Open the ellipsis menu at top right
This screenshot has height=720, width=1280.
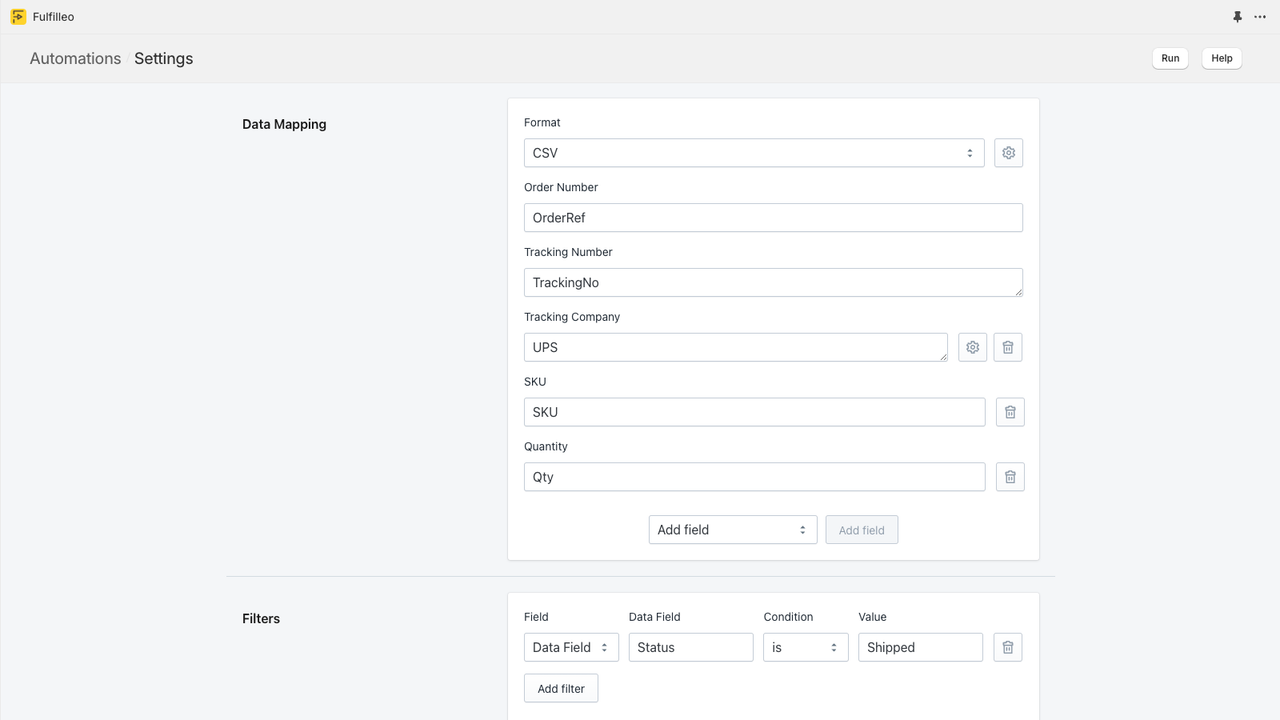tap(1260, 16)
